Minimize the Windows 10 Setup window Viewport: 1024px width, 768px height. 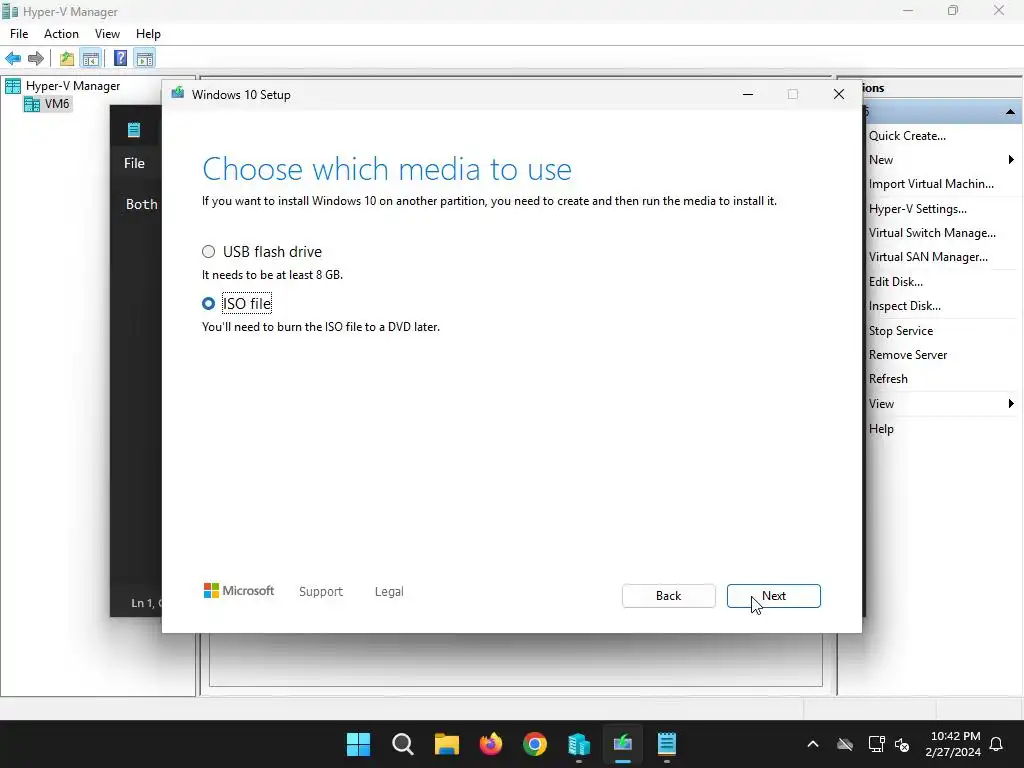point(748,95)
